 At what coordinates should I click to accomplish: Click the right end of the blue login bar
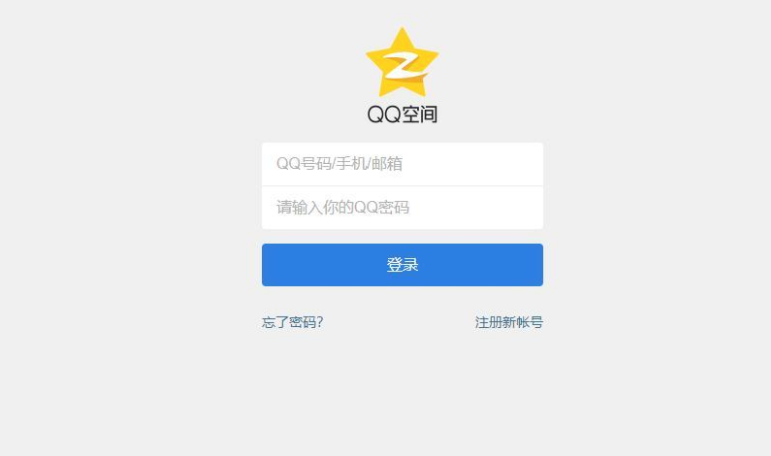[526, 265]
